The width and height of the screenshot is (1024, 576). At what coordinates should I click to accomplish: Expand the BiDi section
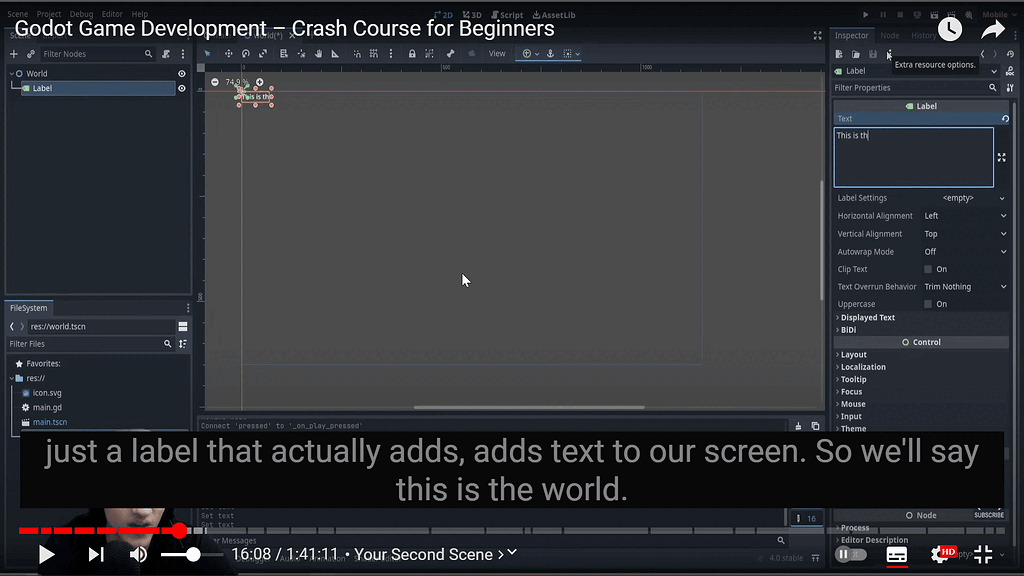point(847,330)
